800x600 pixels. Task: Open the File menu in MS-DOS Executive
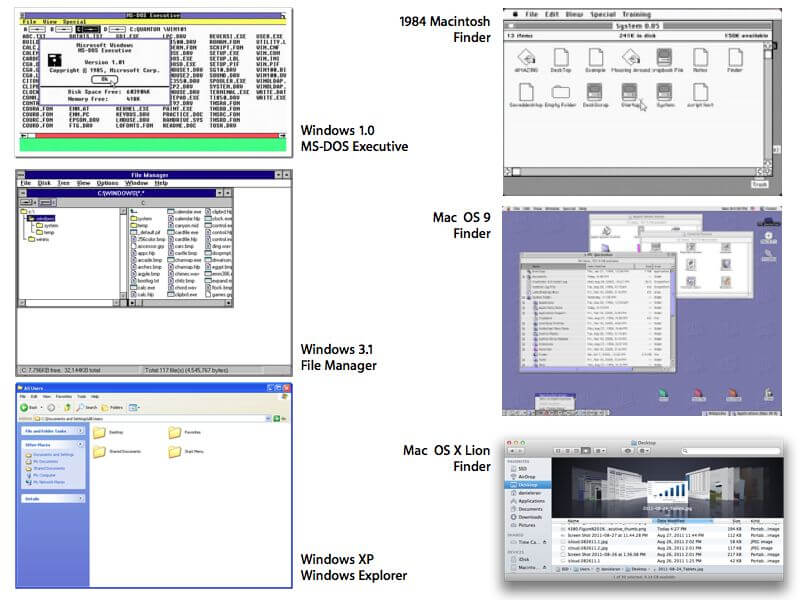point(29,22)
